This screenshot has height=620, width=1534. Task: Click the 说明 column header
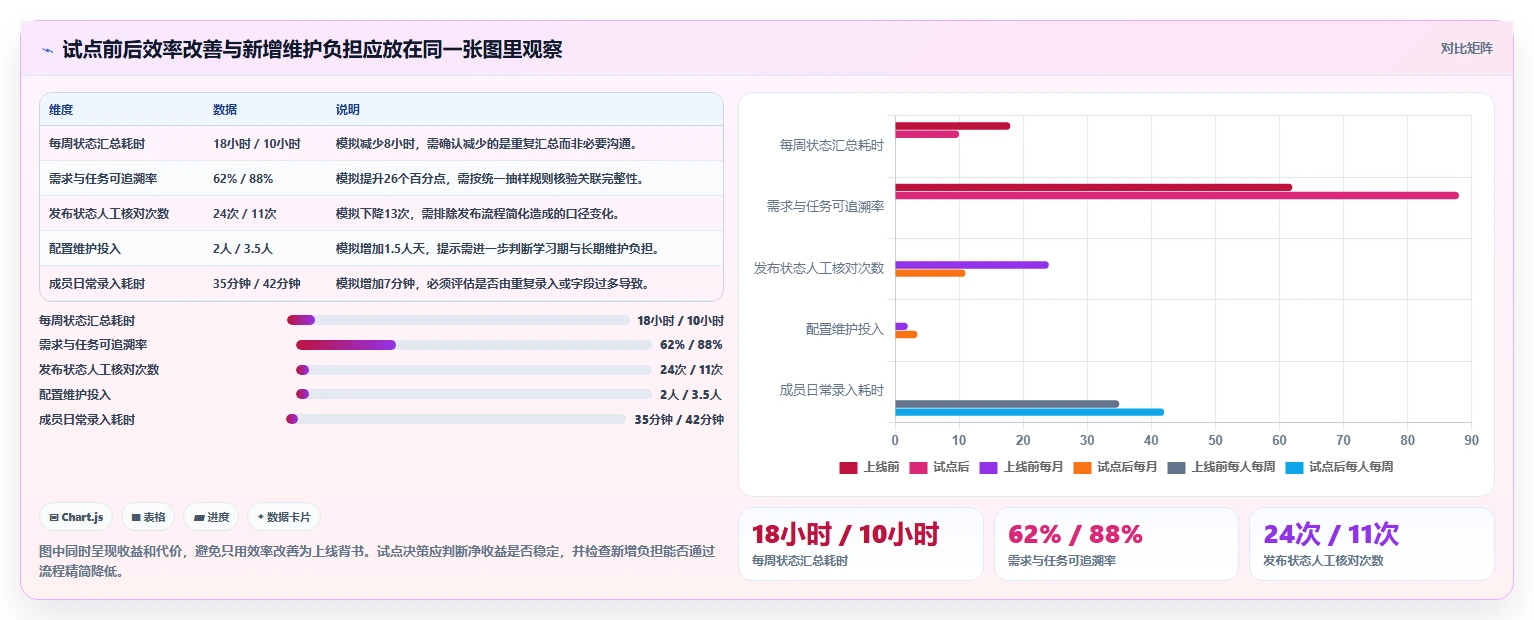click(348, 110)
